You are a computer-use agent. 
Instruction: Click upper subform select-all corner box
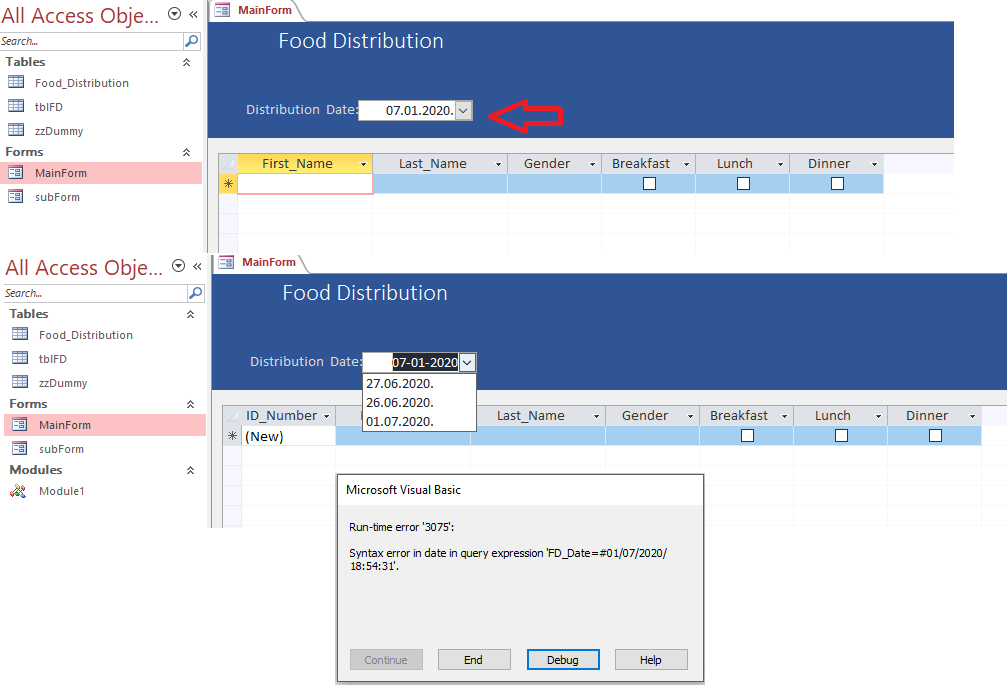pyautogui.click(x=228, y=164)
